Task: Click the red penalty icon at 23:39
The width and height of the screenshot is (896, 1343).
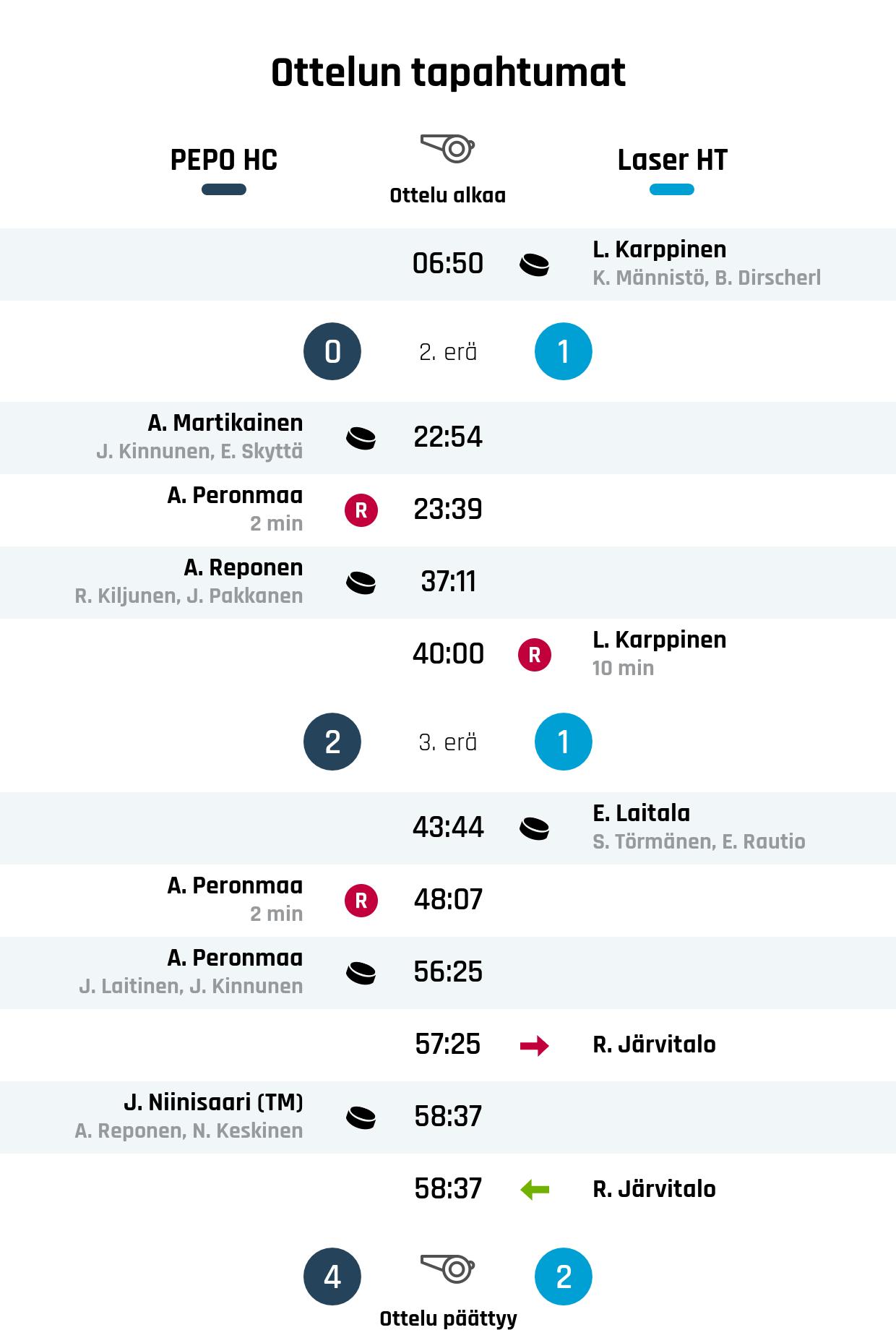Action: (361, 510)
